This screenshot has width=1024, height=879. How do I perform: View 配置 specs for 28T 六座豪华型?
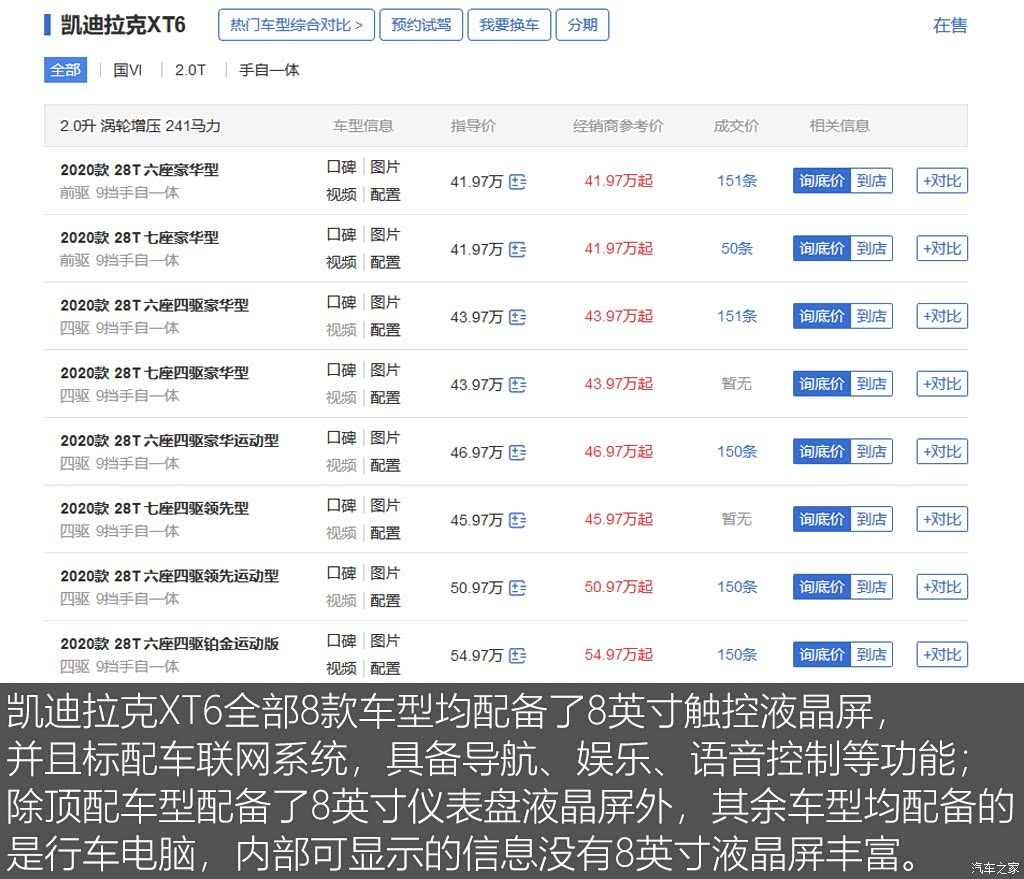(x=385, y=195)
